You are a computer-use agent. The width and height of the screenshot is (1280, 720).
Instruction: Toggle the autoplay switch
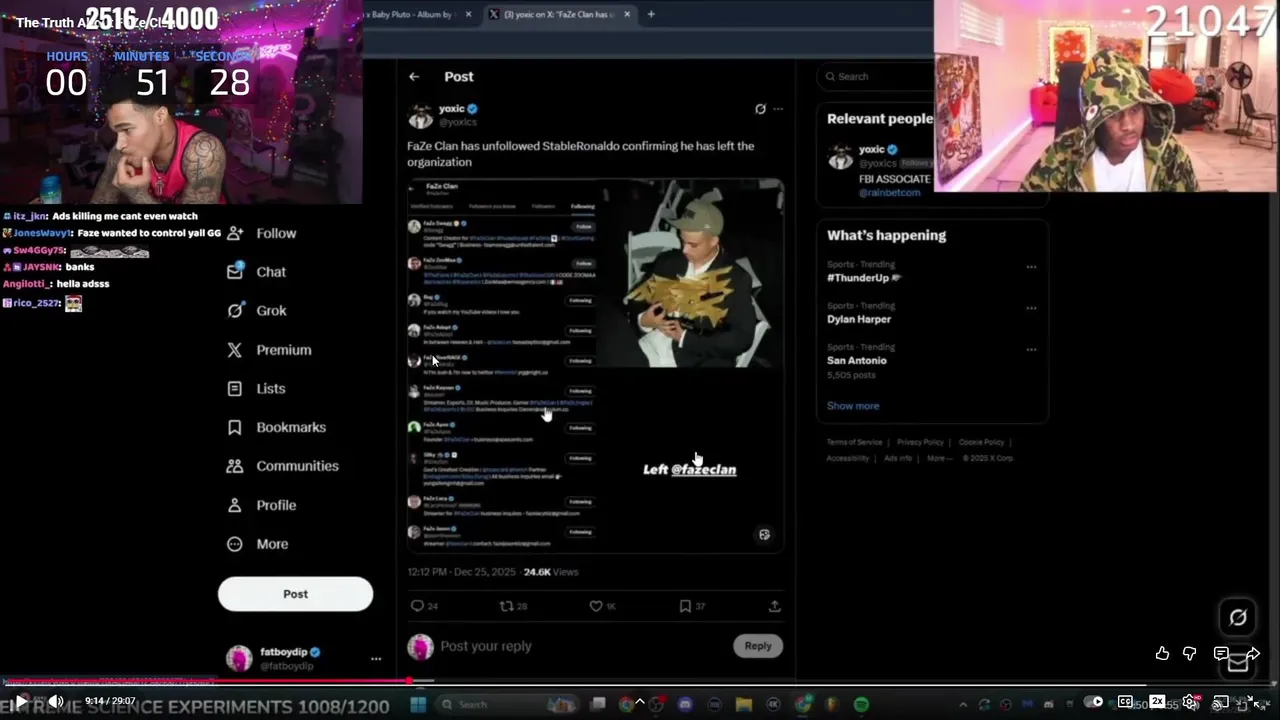(1094, 702)
